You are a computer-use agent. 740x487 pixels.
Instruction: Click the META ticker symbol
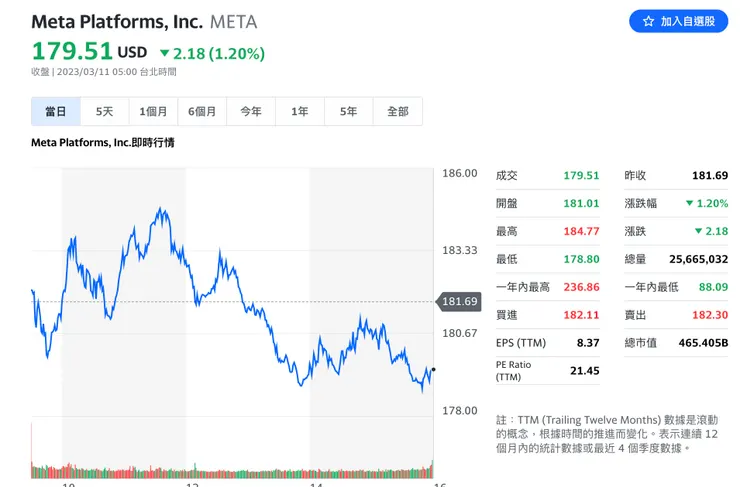point(233,21)
